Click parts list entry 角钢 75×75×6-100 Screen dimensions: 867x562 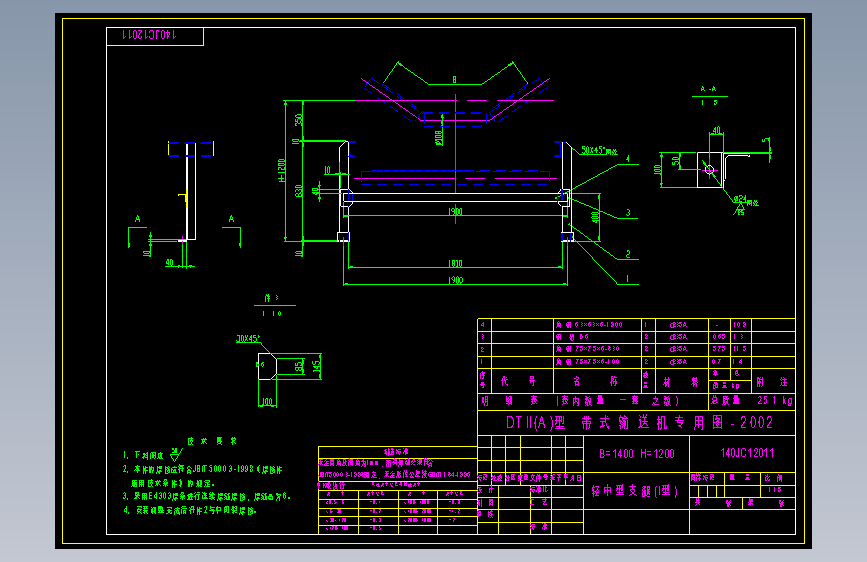tap(587, 362)
